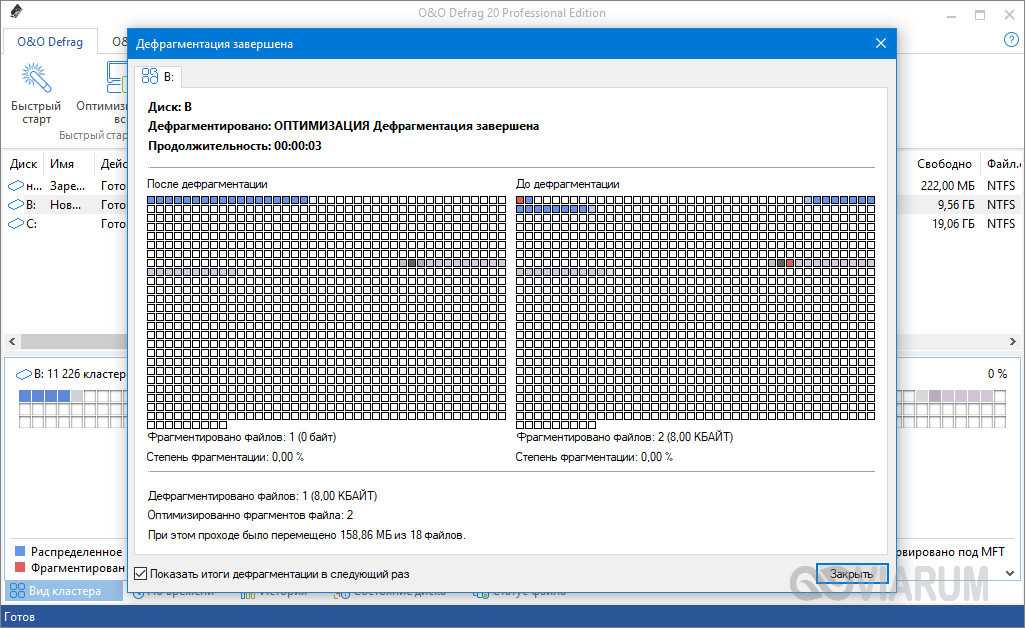Click the red fragmented block in До дефрагментации map
Viewport: 1025px width, 628px height.
pos(521,201)
